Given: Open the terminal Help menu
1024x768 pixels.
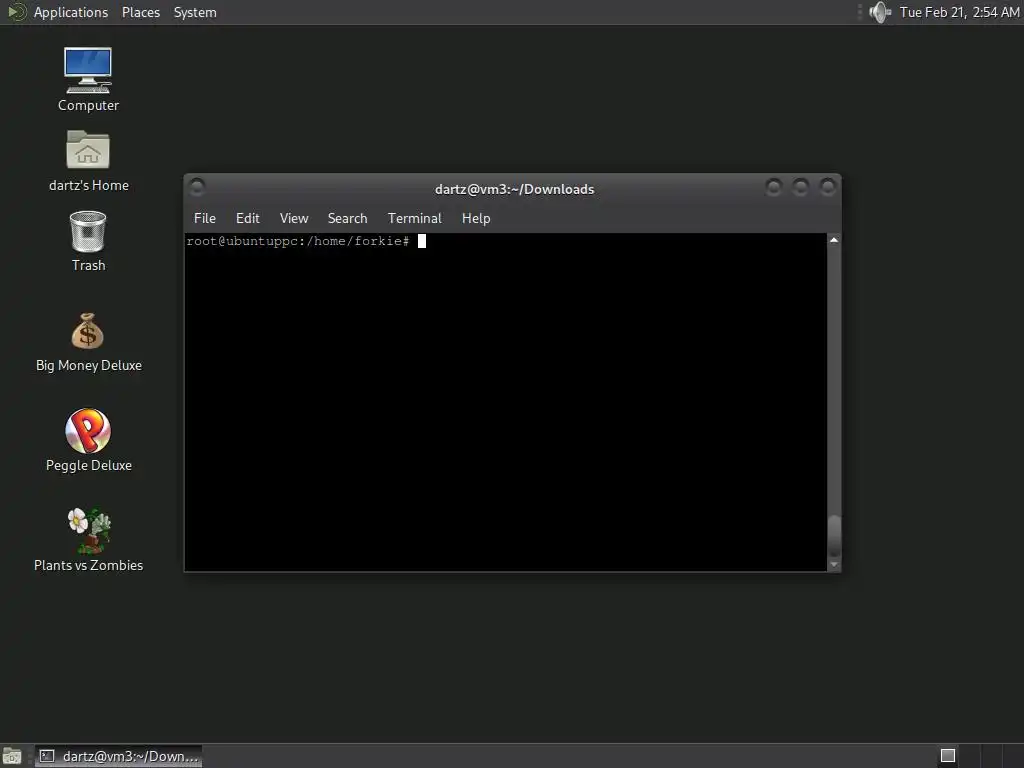Looking at the screenshot, I should pyautogui.click(x=476, y=218).
